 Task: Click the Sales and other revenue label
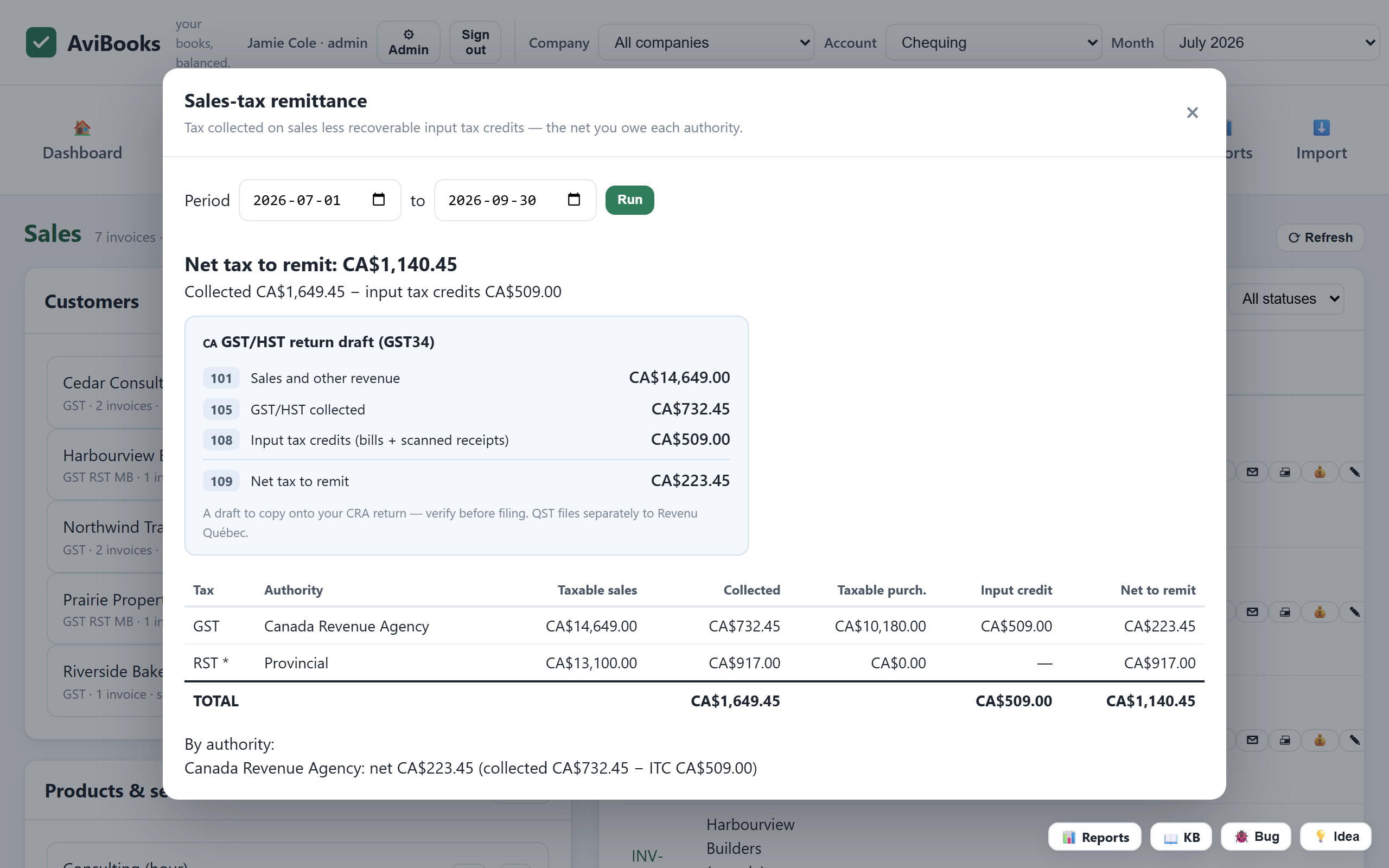point(326,378)
